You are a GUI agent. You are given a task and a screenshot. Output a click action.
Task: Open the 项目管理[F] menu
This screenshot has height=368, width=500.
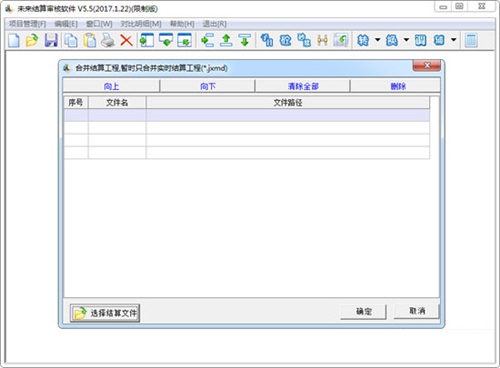tap(27, 24)
